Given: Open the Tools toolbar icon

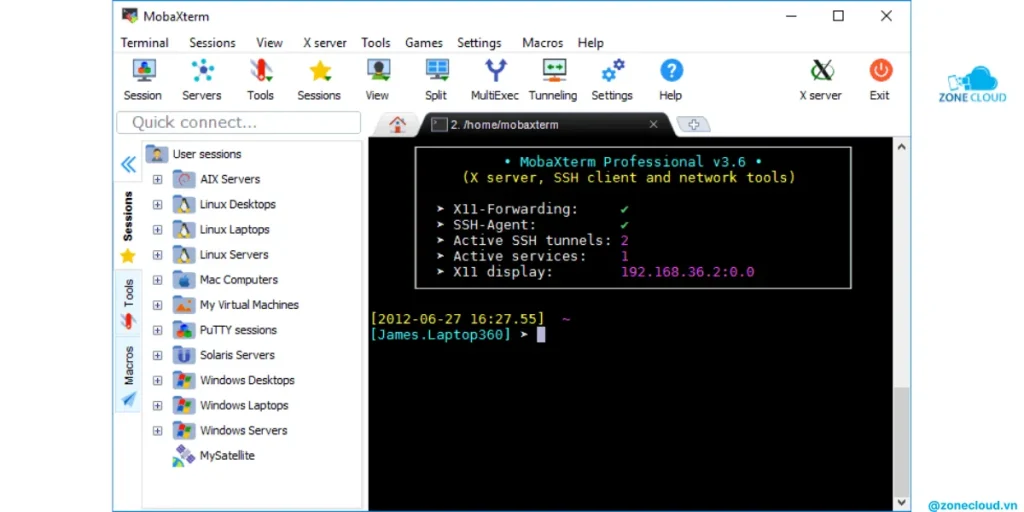Looking at the screenshot, I should [x=260, y=71].
